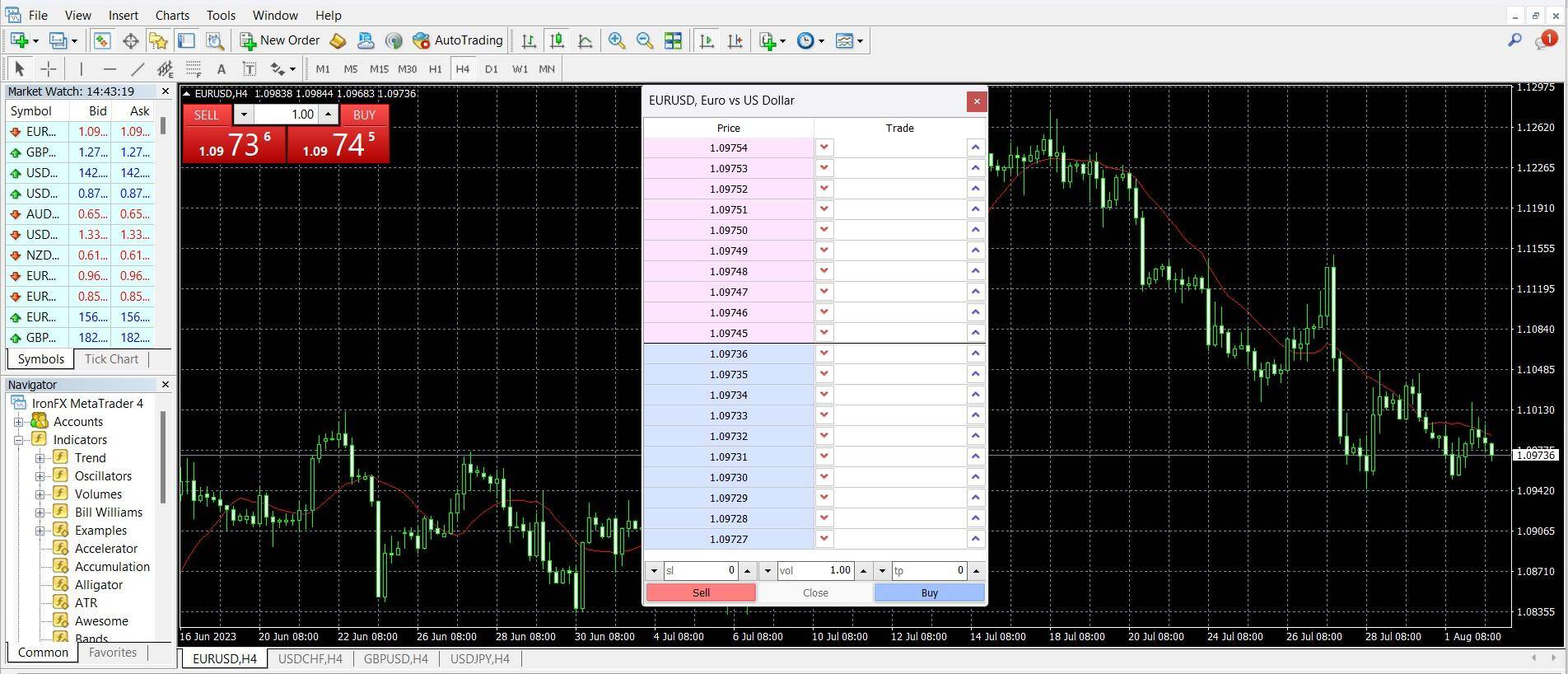The height and width of the screenshot is (674, 1568).
Task: Toggle Auto Scroll chart icon
Action: click(x=707, y=40)
